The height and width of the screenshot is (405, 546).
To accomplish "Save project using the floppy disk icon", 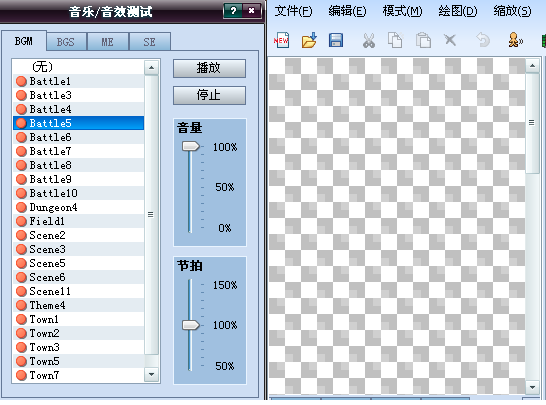I will coord(336,40).
